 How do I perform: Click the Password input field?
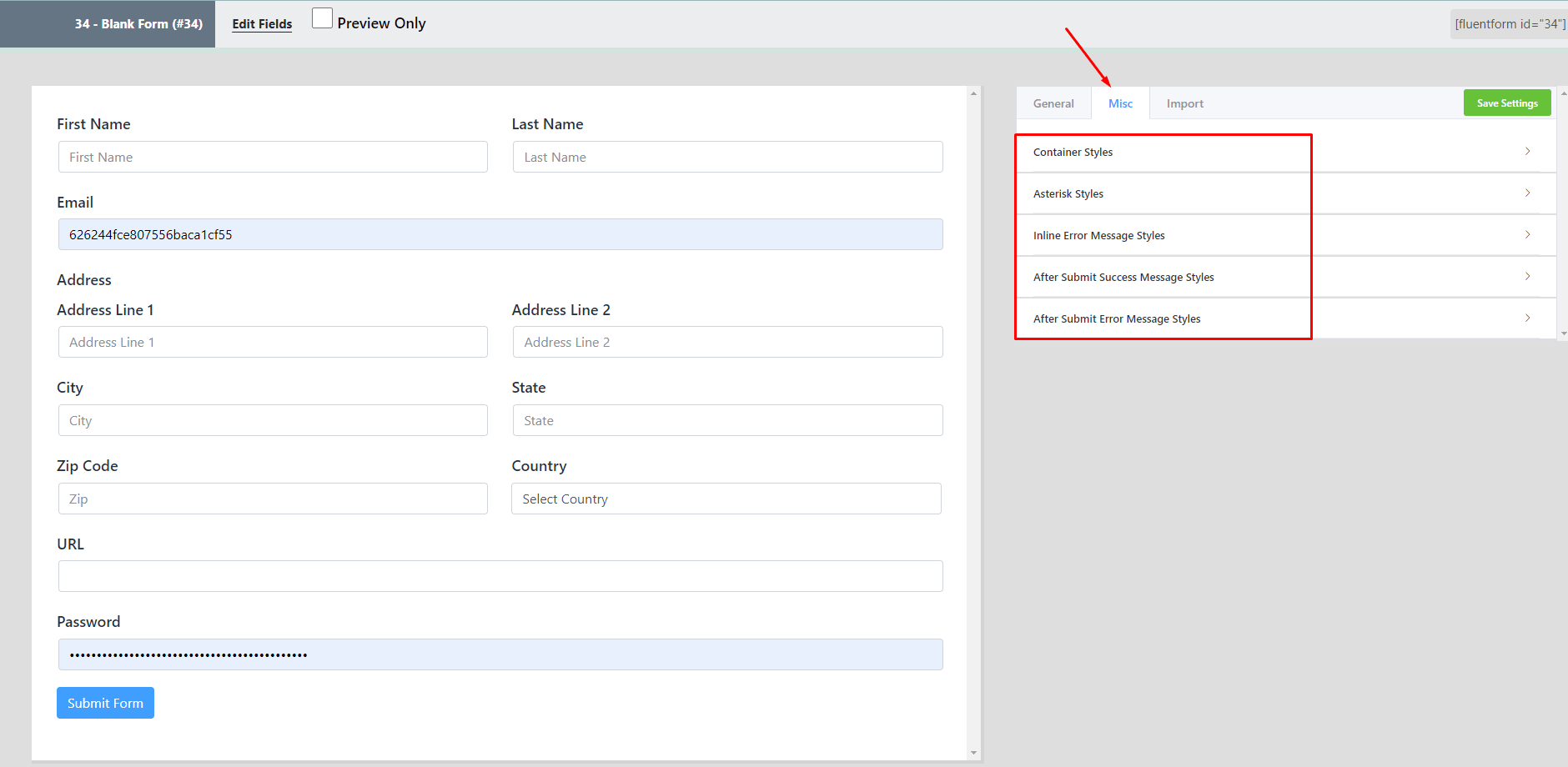[500, 654]
